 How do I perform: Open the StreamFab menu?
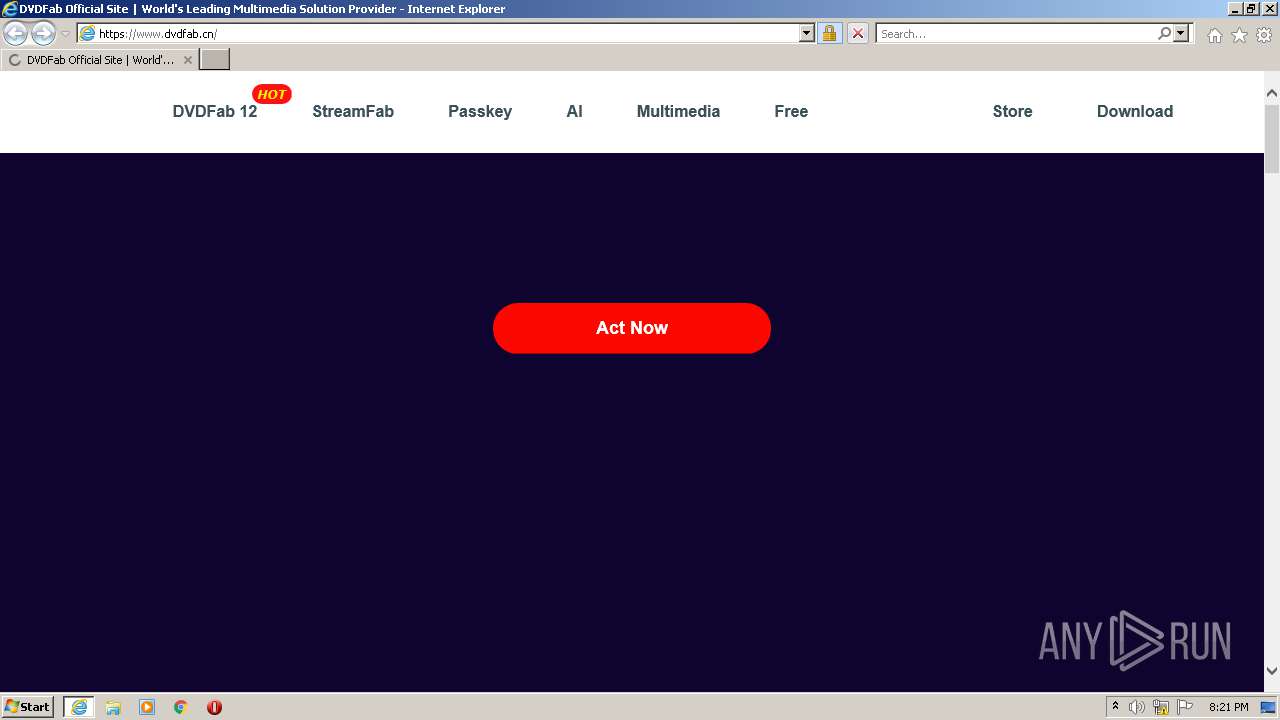coord(353,111)
